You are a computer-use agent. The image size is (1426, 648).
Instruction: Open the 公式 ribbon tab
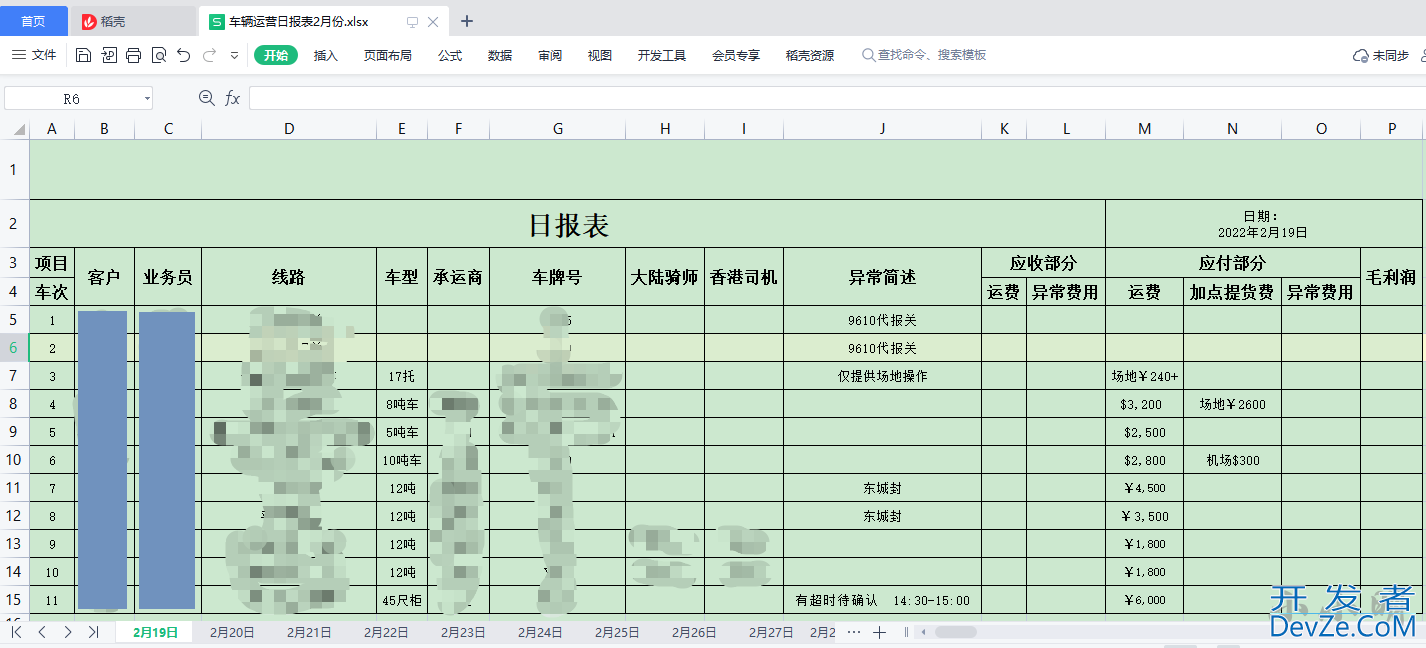450,56
